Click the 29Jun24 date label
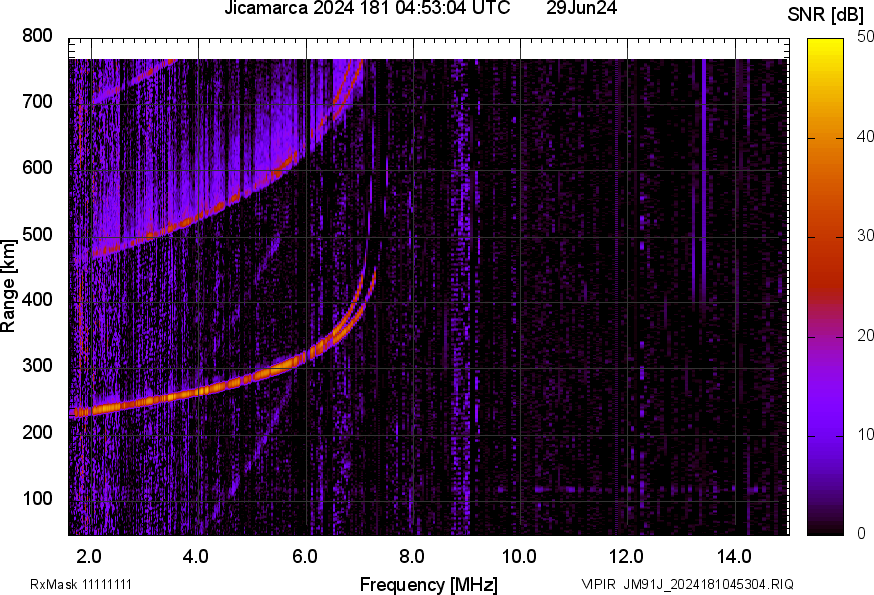 tap(581, 8)
